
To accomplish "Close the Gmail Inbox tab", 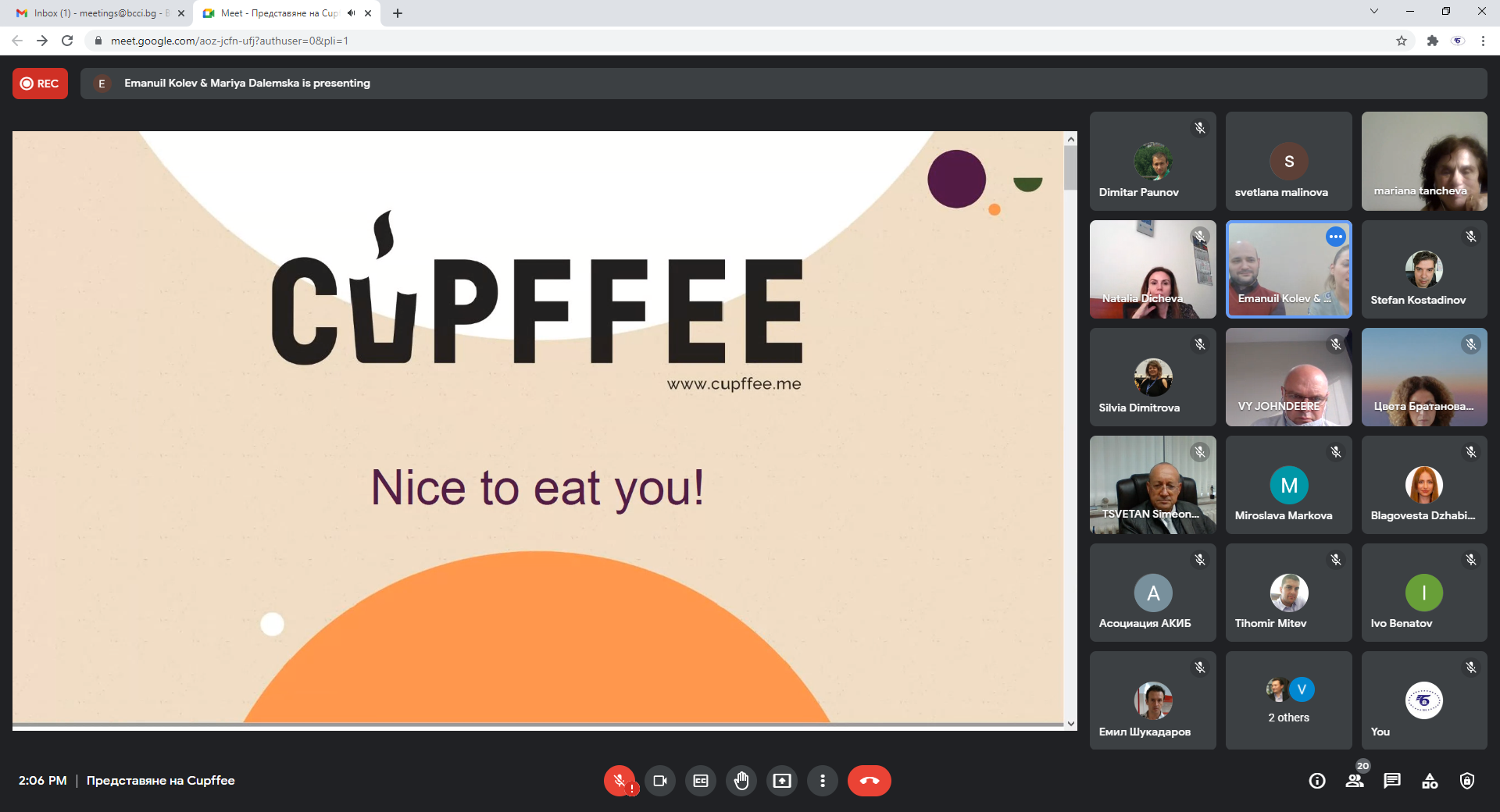I will pos(181,13).
